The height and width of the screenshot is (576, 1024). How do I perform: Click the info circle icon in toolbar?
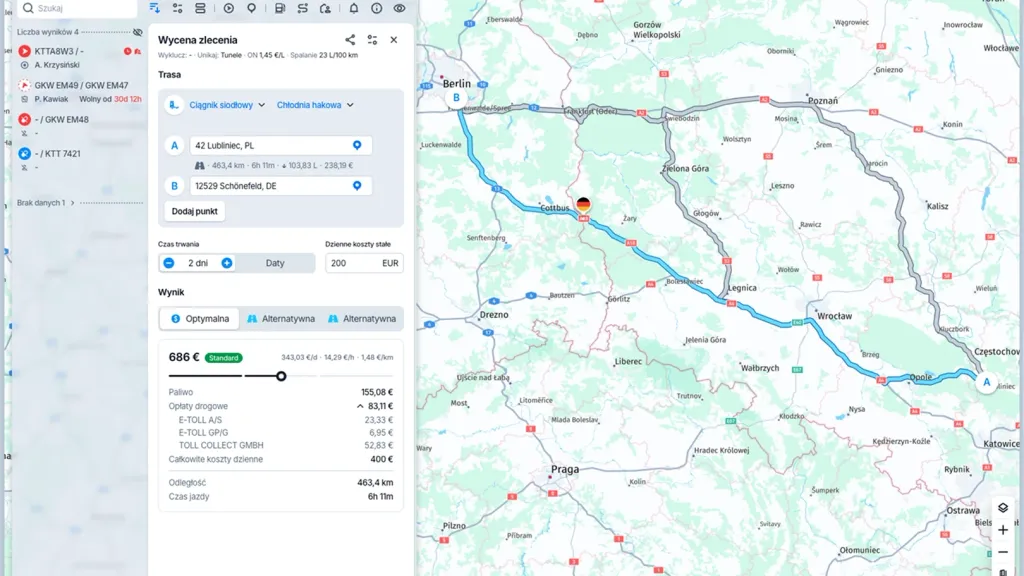[x=377, y=8]
